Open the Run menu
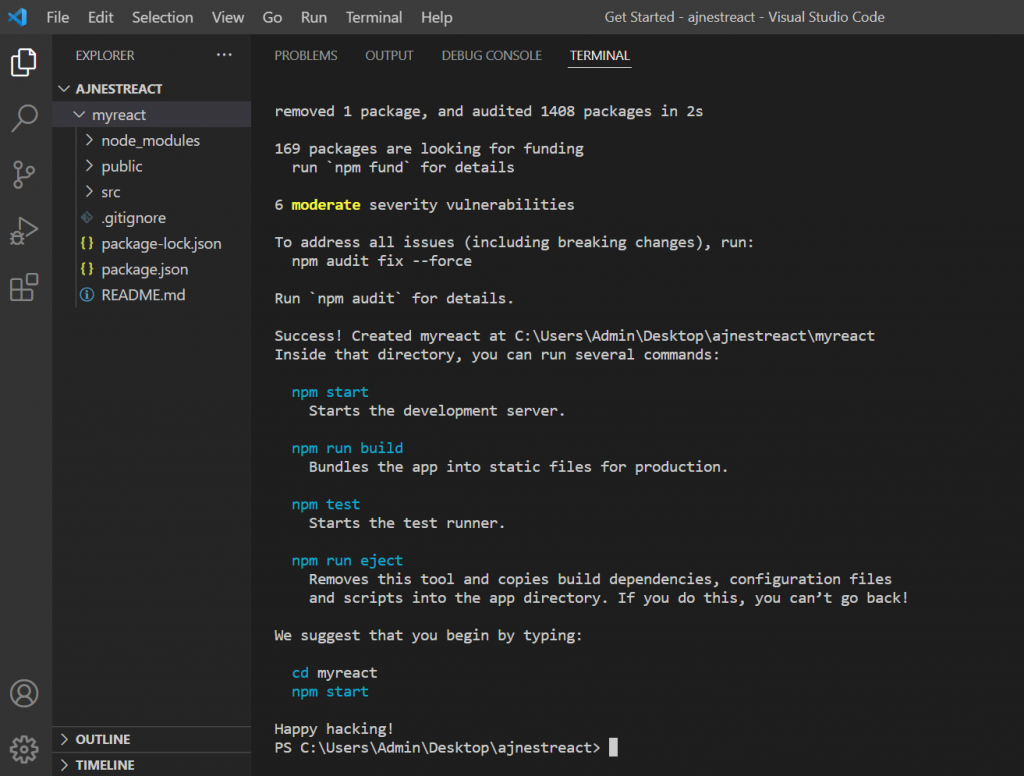The width and height of the screenshot is (1024, 776). pos(313,17)
